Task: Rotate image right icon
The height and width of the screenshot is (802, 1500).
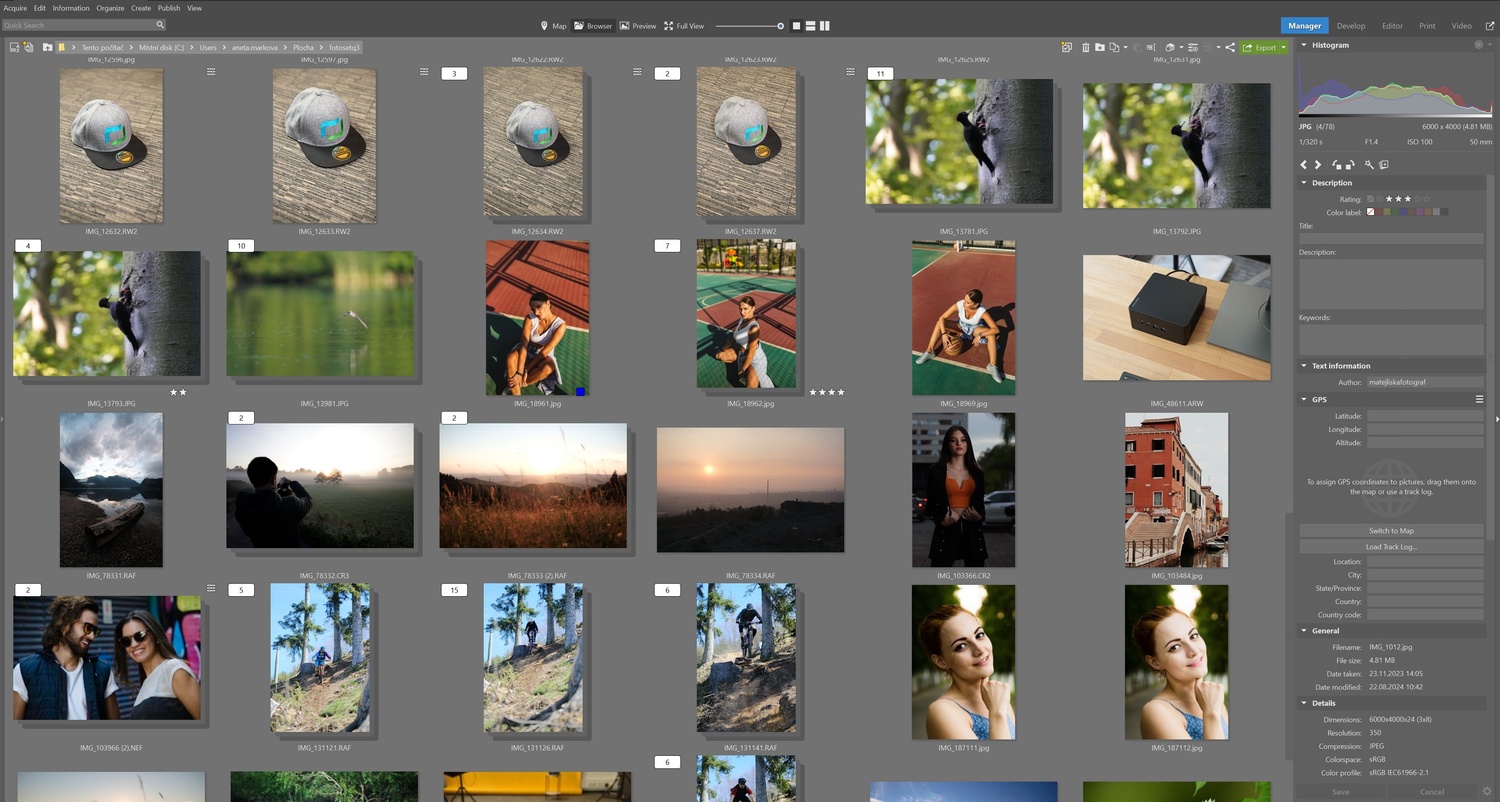Action: tap(1350, 165)
